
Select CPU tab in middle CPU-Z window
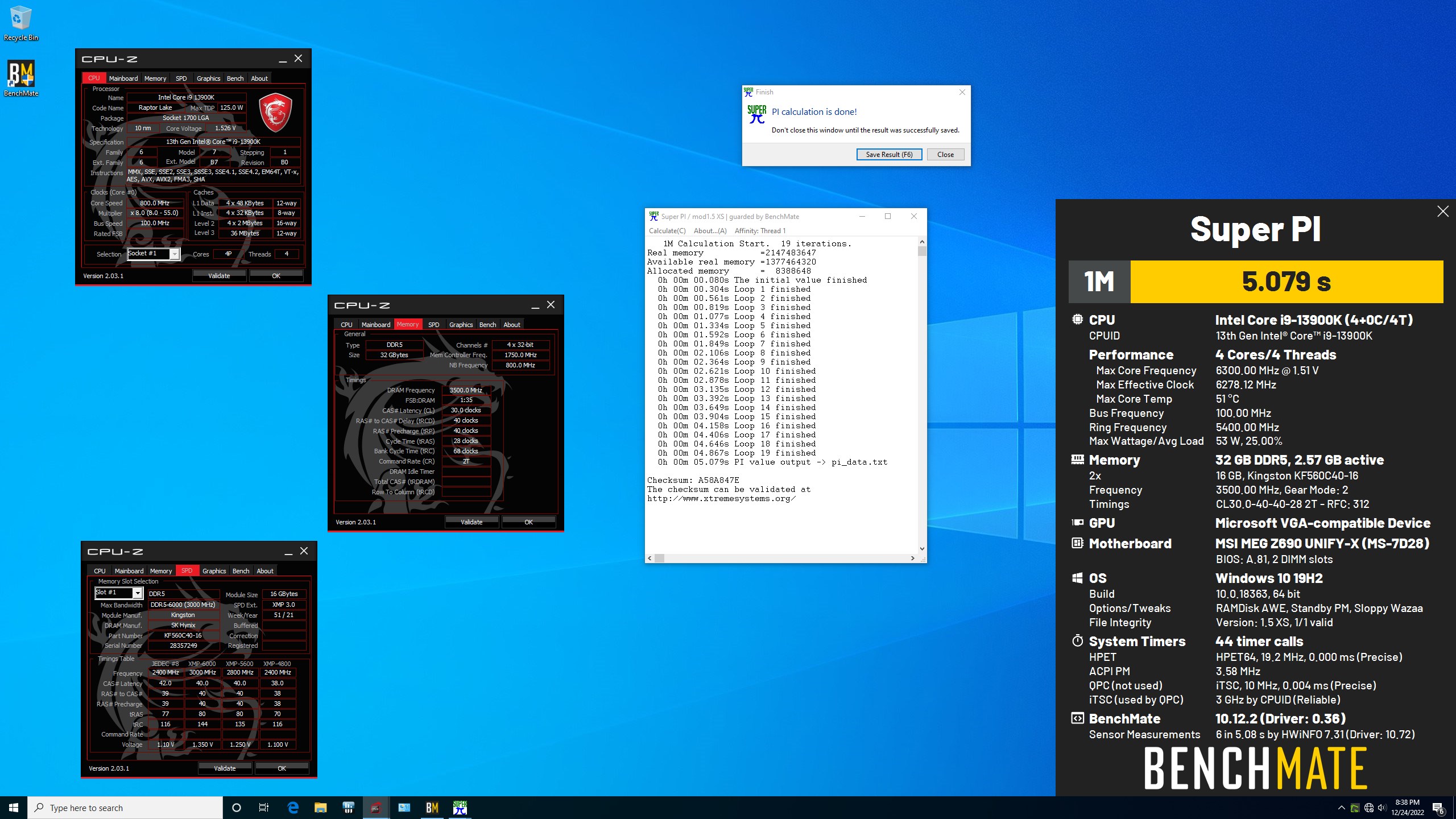point(346,325)
